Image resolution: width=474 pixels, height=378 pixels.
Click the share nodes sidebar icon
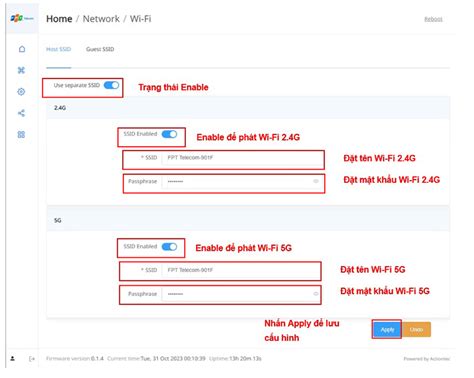(x=21, y=113)
